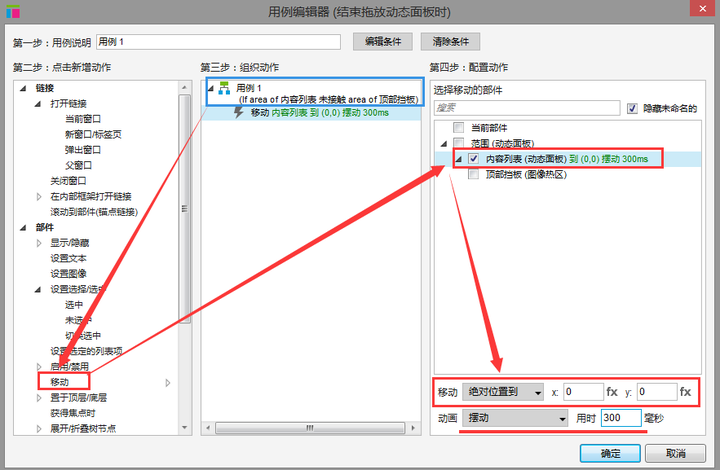Viewport: 720px width, 470px height.
Task: Expand the 在内部框架打开链接 node
Action: [x=39, y=196]
